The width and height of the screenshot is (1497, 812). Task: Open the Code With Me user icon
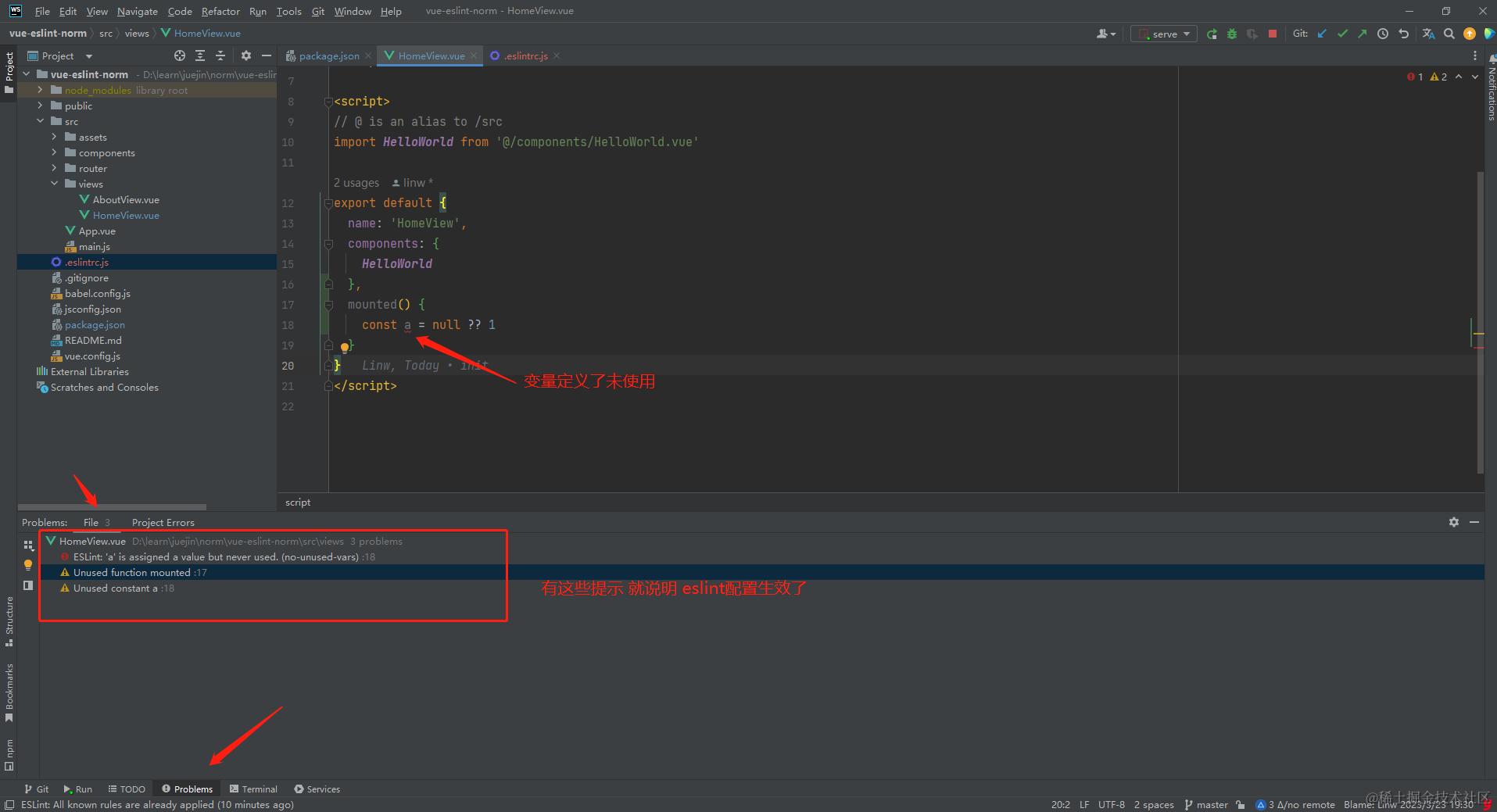click(x=1105, y=34)
